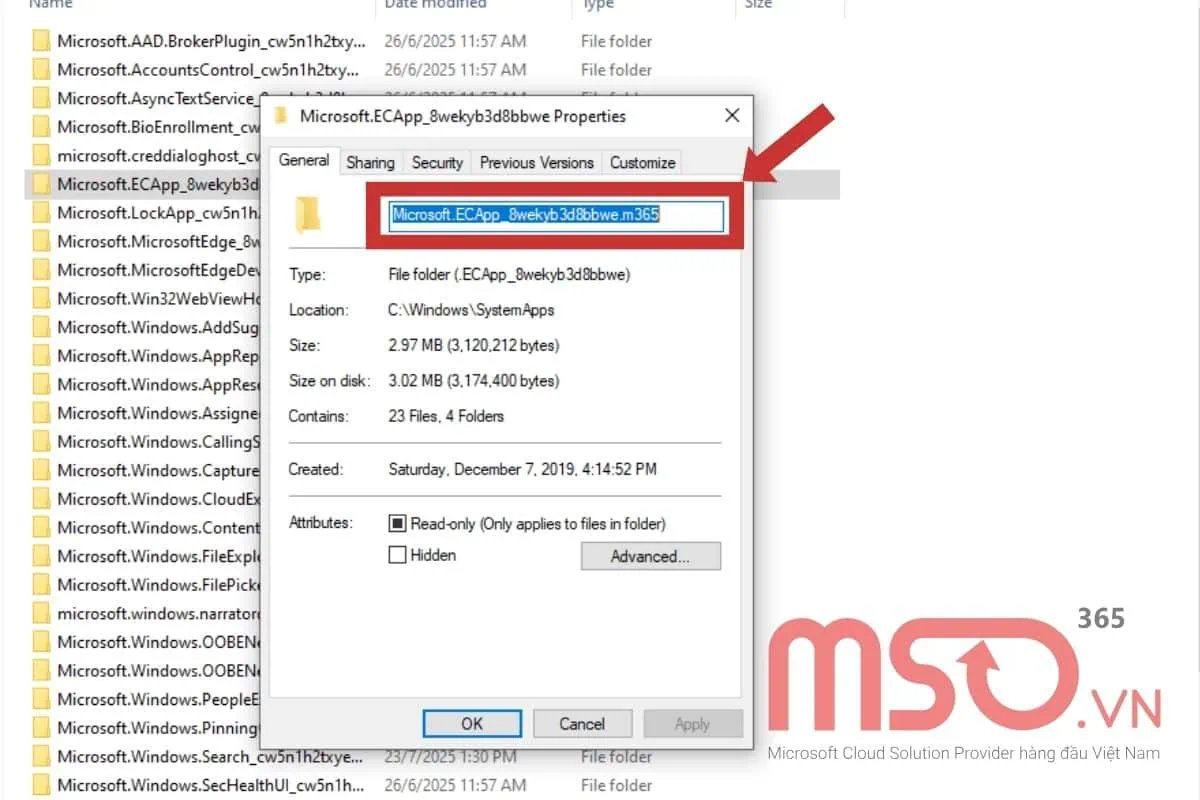Screen dimensions: 1200x800
Task: Confirm changes with the OK button
Action: (472, 723)
